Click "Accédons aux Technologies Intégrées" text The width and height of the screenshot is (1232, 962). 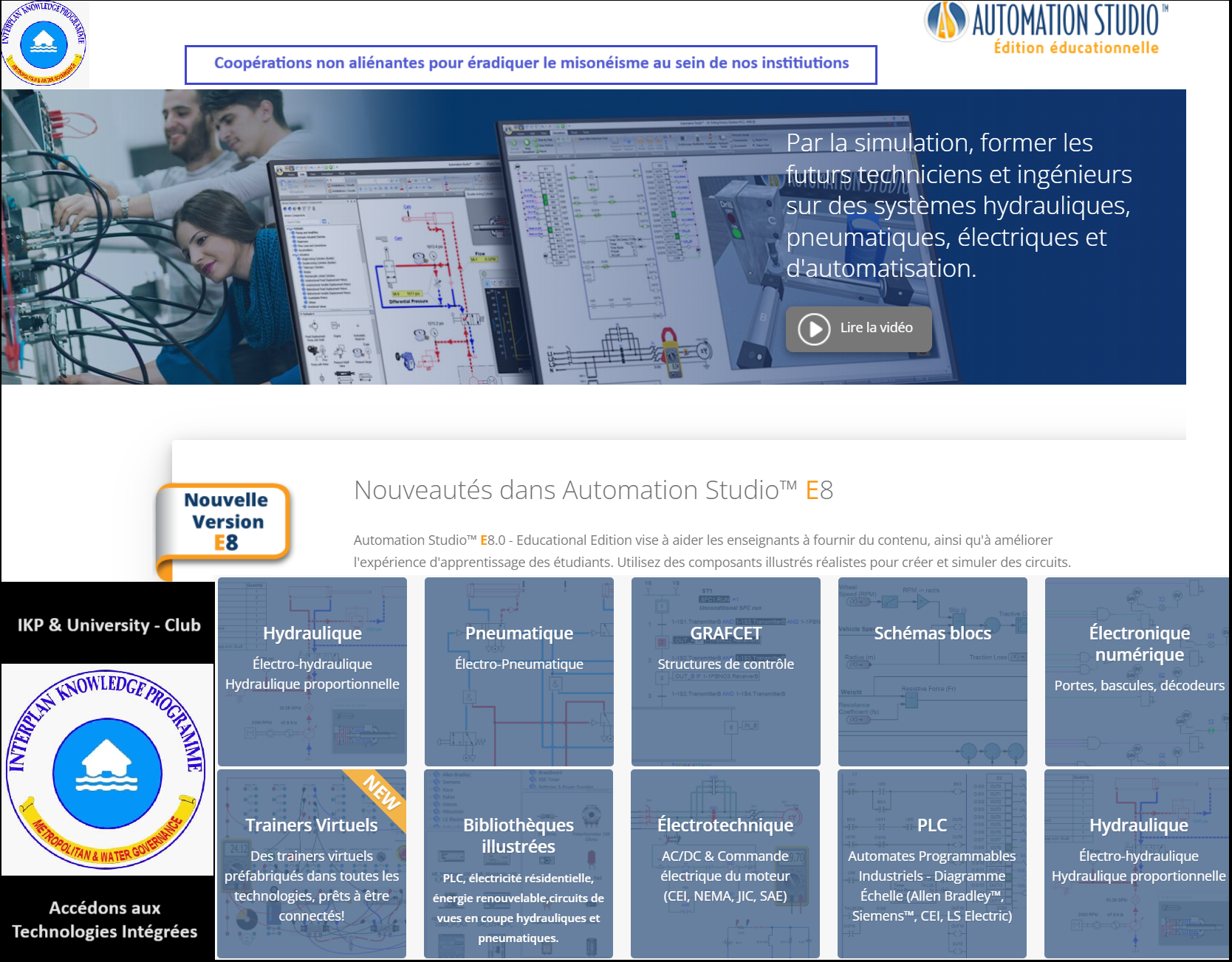point(105,919)
